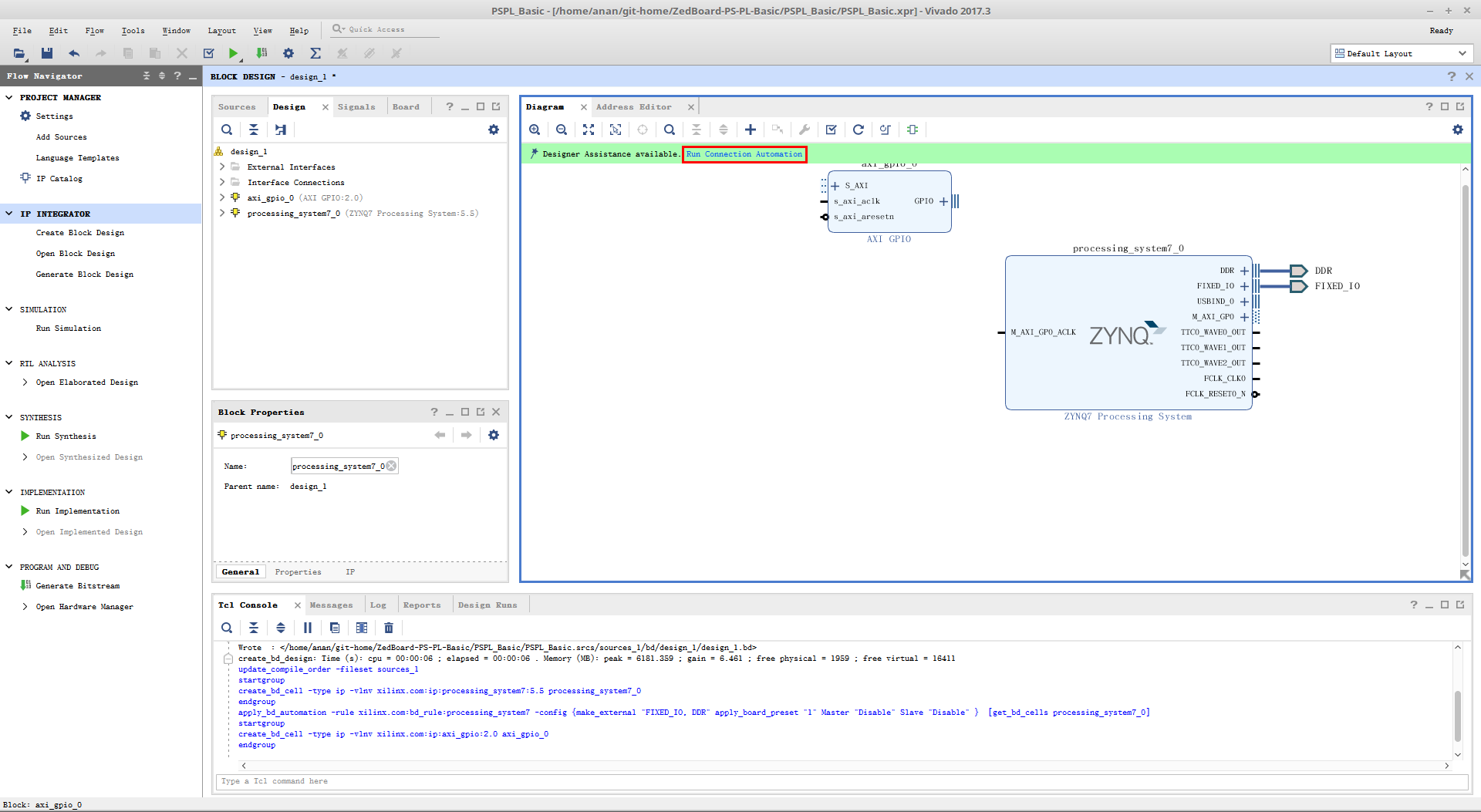Click the Validate Design checkmark in main toolbar

[x=208, y=53]
